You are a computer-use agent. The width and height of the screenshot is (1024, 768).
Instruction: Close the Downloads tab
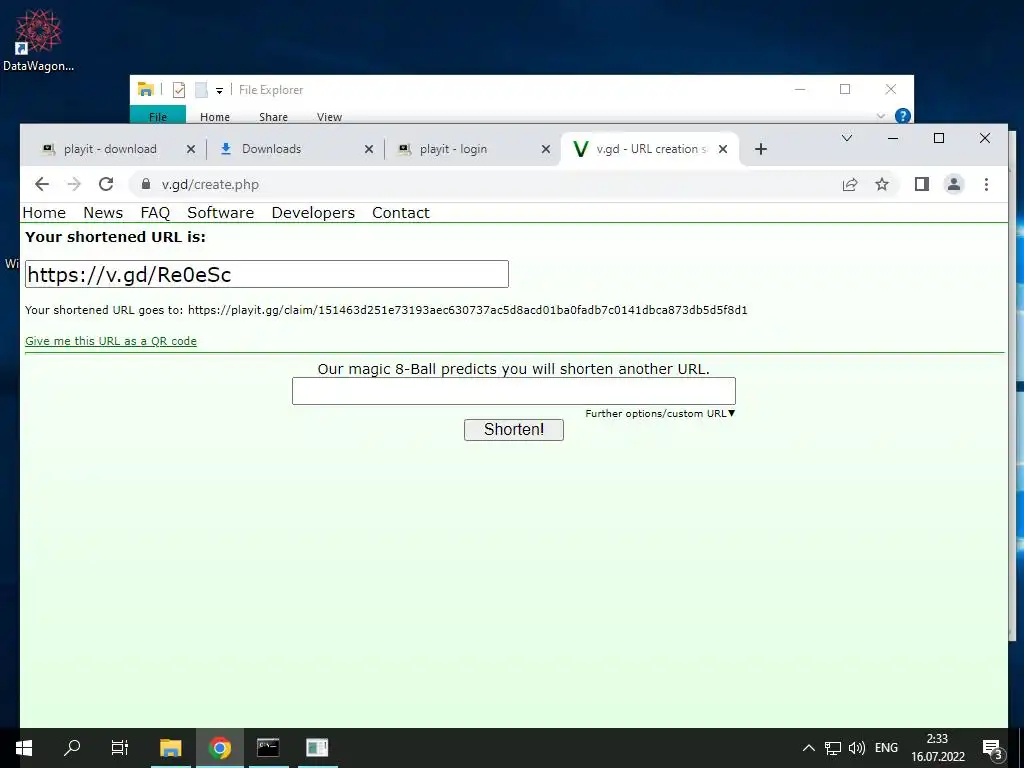coord(369,149)
